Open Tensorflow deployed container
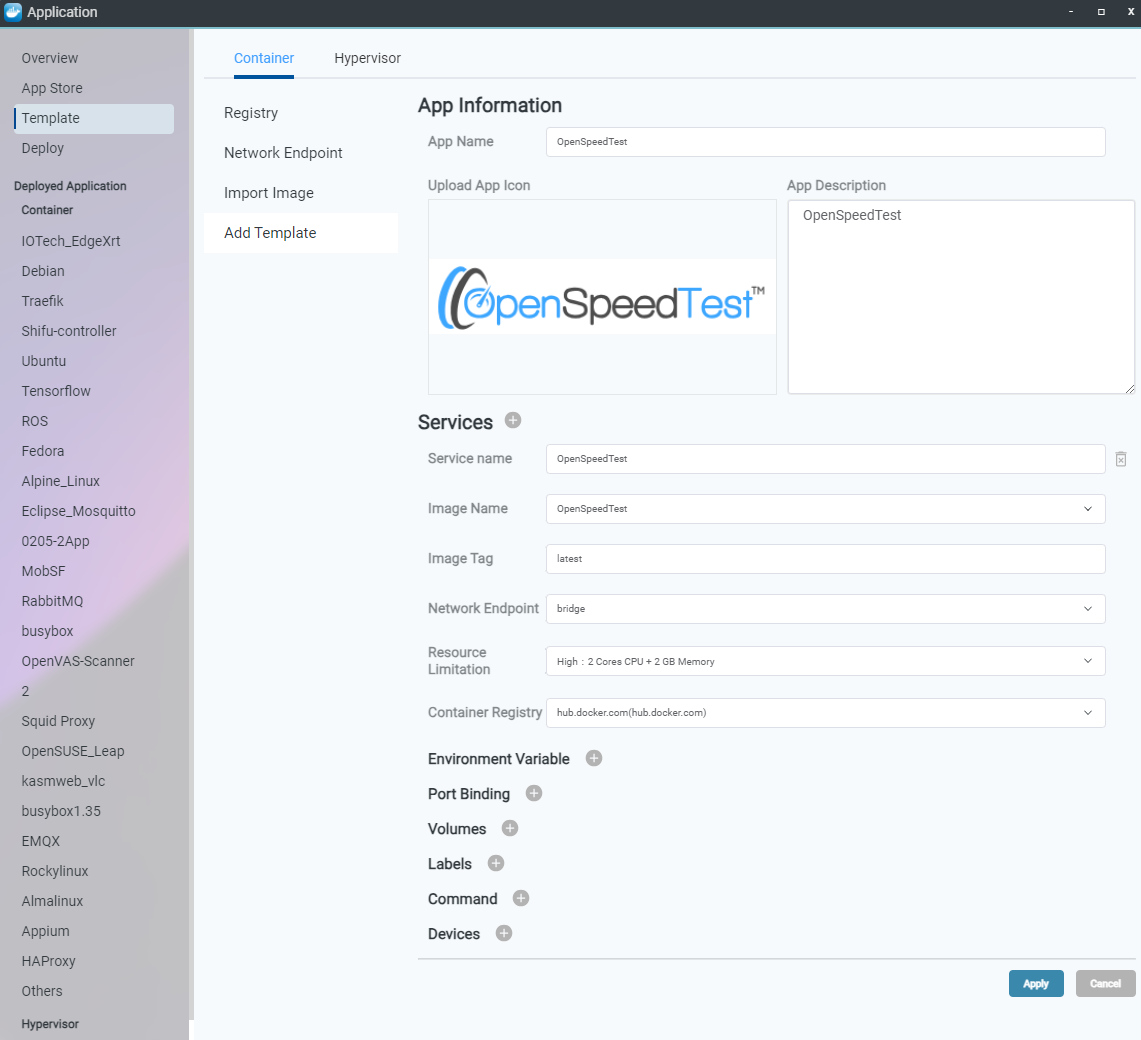Viewport: 1141px width, 1040px height. (x=56, y=391)
